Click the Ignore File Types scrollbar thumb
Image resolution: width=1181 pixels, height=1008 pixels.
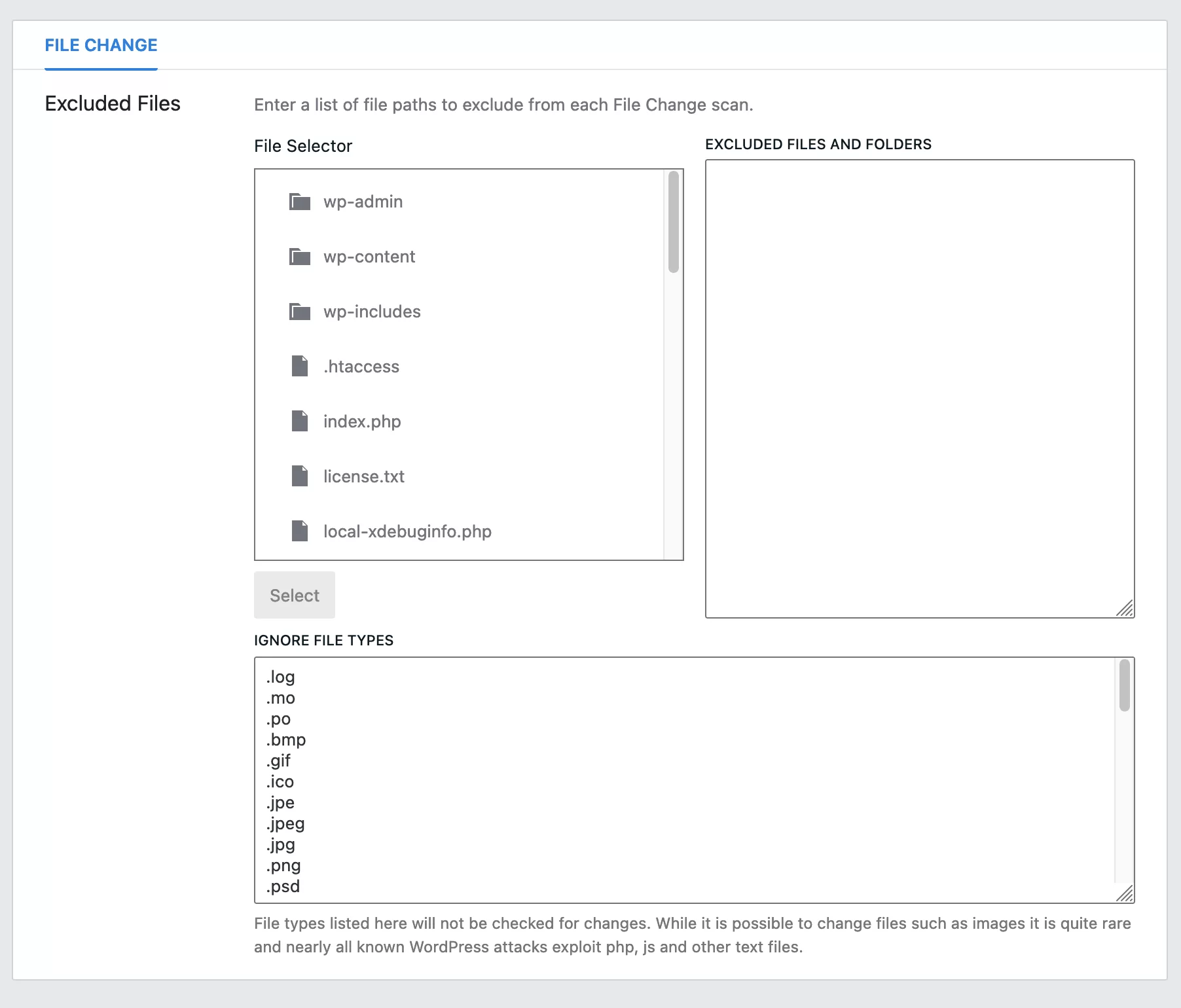click(x=1125, y=685)
